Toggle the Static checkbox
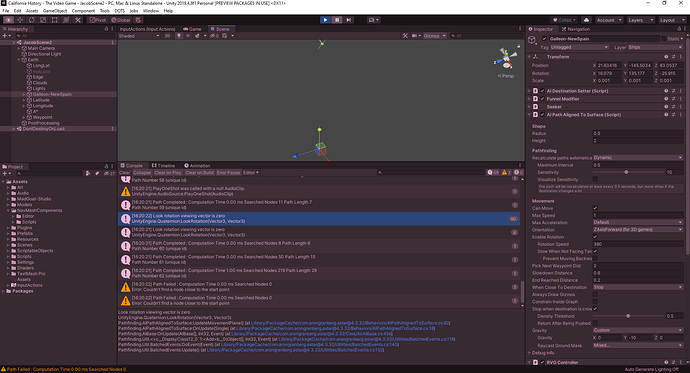690x373 pixels. pyautogui.click(x=663, y=39)
